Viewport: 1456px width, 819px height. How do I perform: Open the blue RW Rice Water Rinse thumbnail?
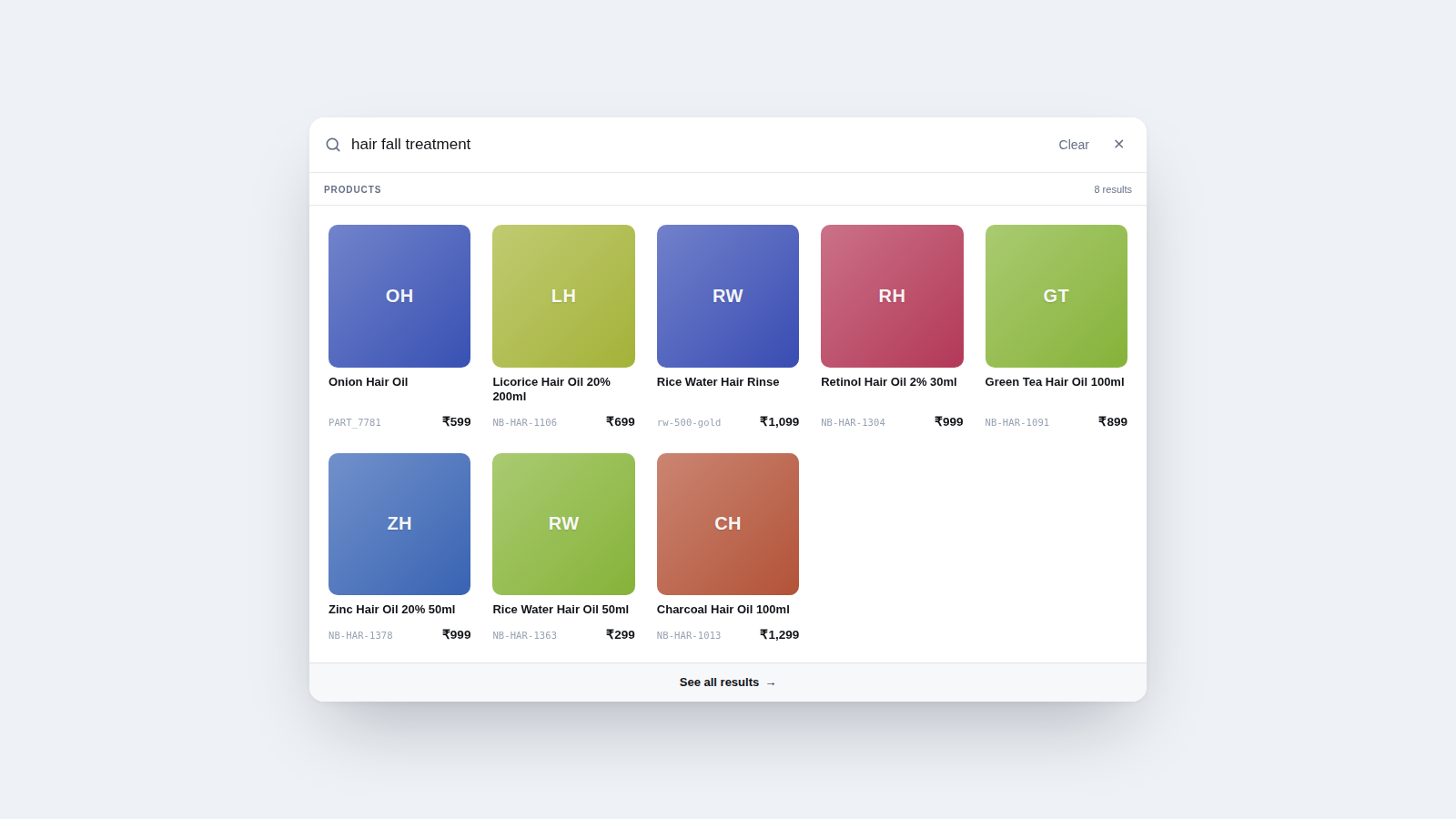[x=728, y=296]
